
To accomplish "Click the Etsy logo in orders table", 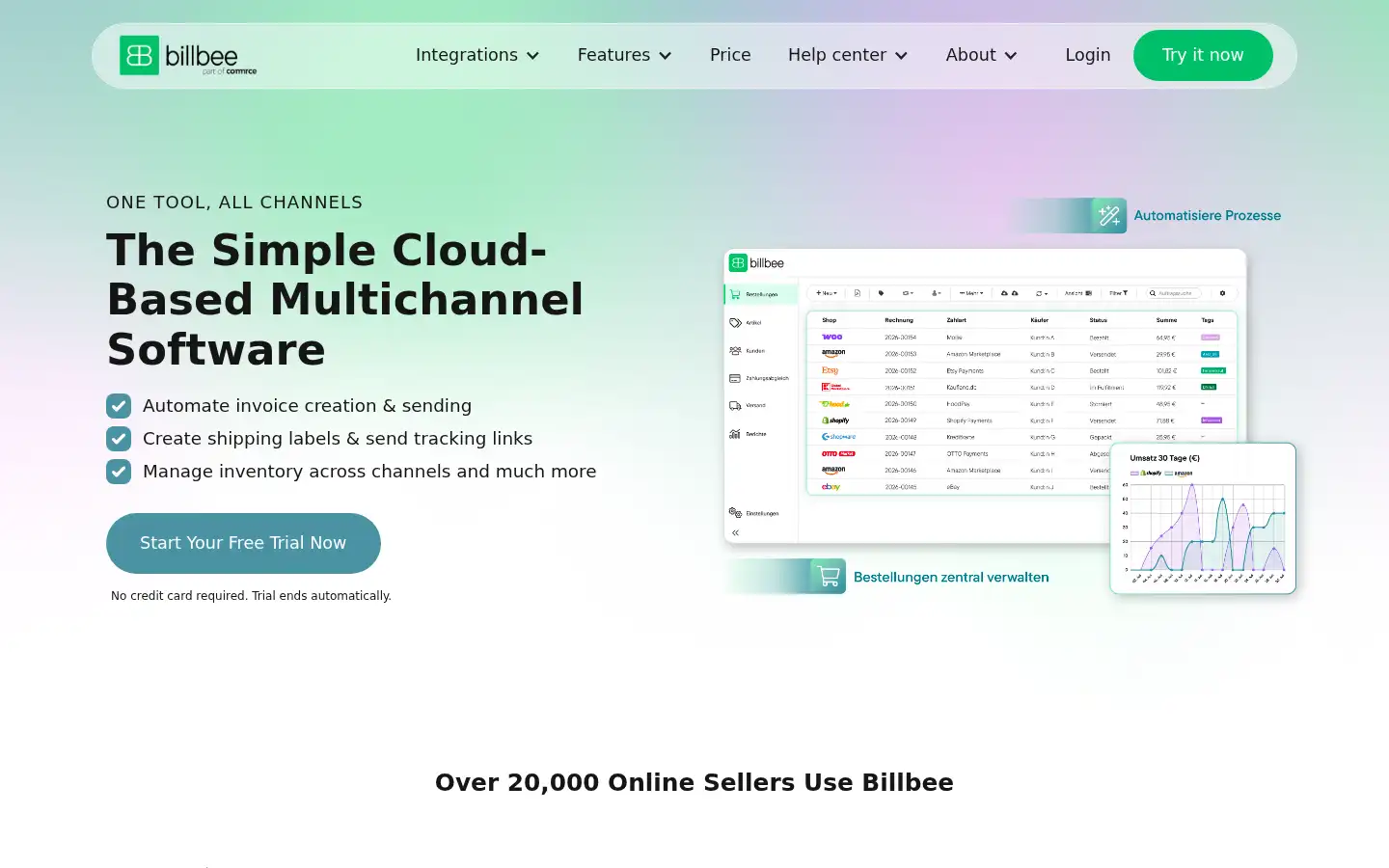I will click(x=830, y=370).
